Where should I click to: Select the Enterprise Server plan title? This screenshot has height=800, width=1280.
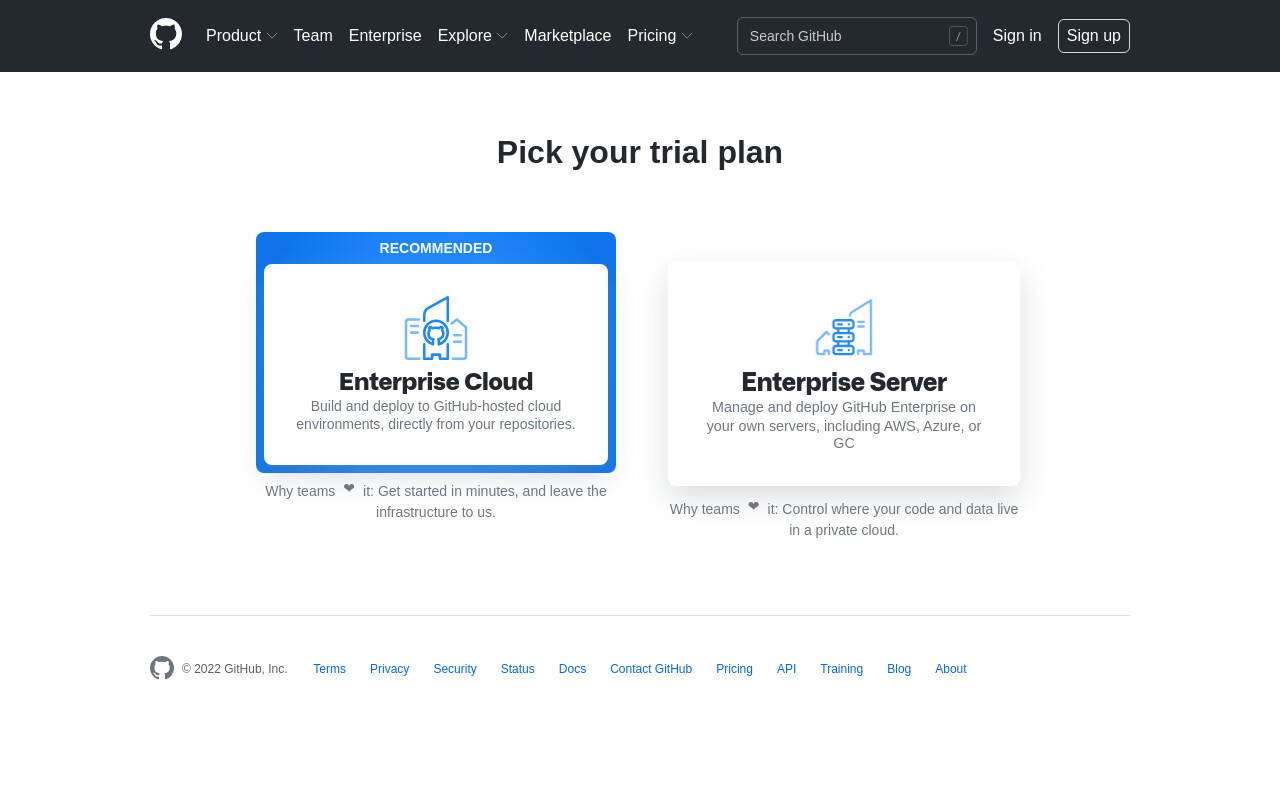[844, 382]
